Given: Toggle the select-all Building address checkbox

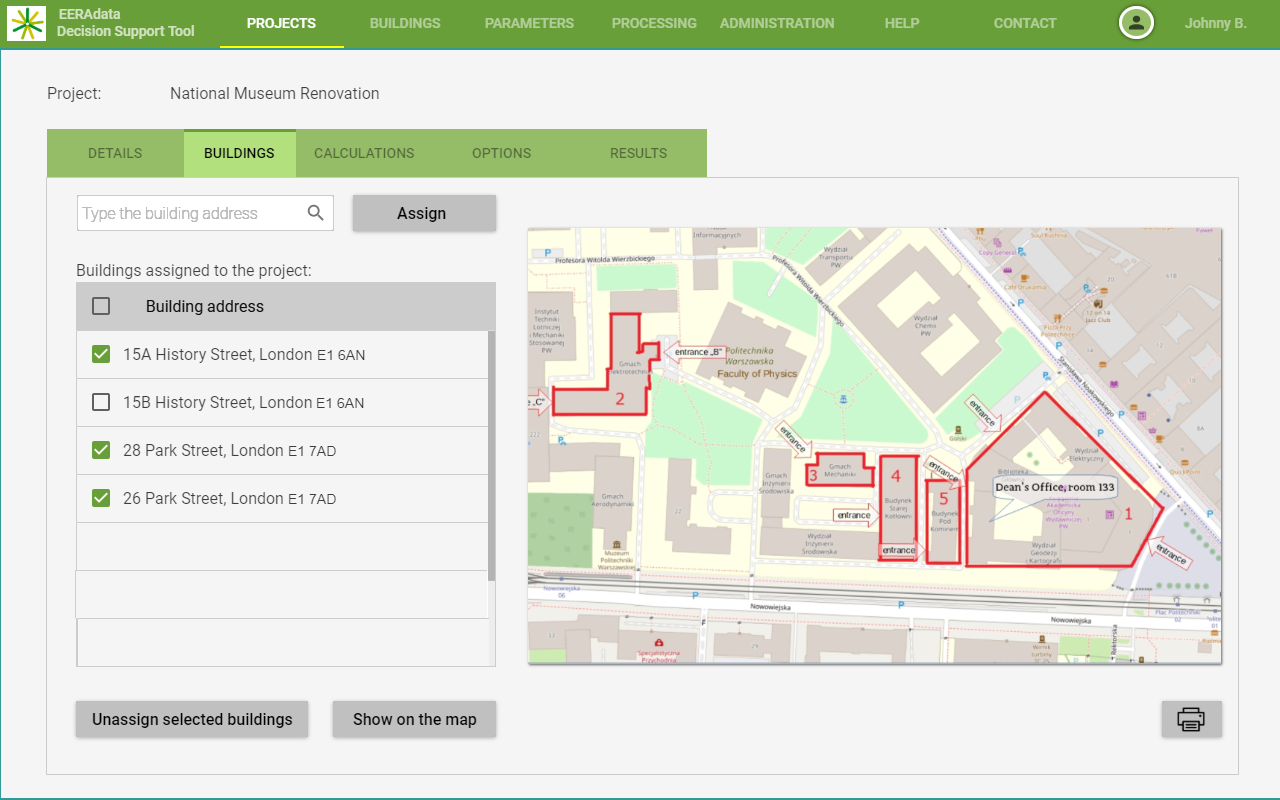Looking at the screenshot, I should 101,306.
